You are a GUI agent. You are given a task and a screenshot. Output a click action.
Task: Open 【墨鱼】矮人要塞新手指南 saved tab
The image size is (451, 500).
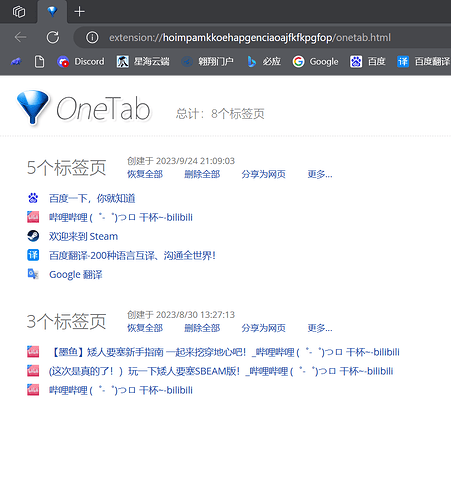(224, 352)
